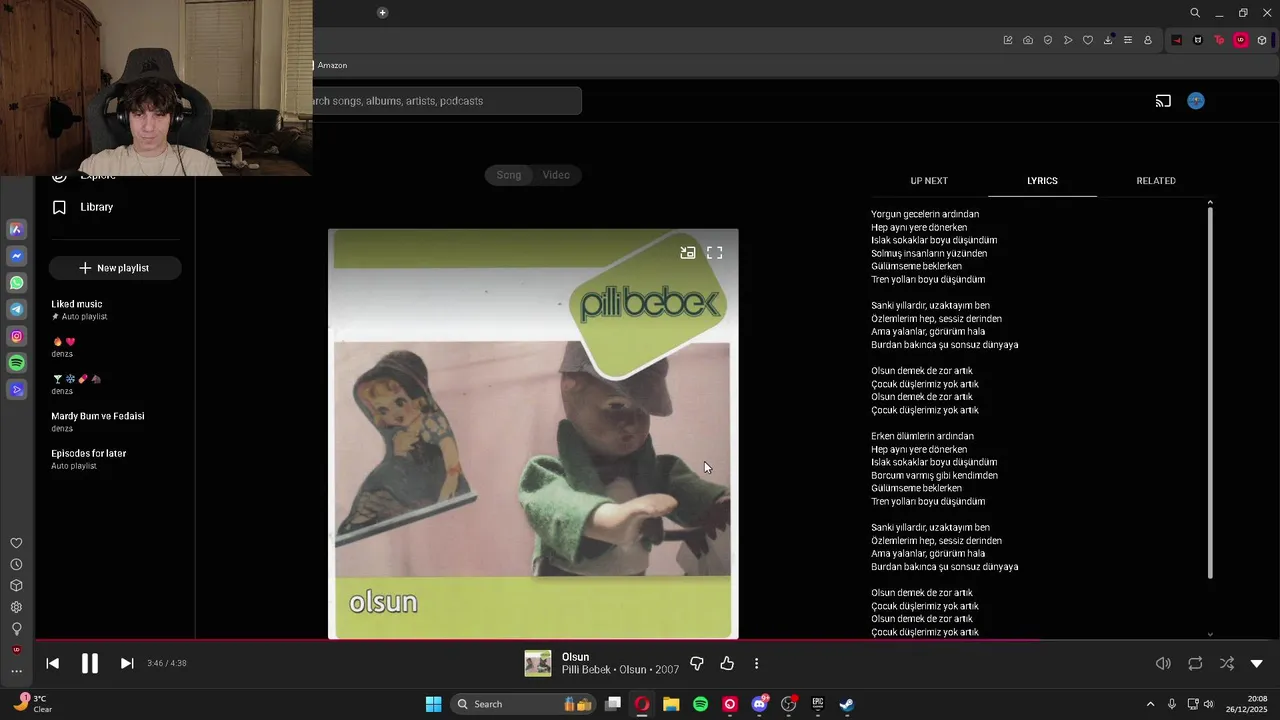Open Opera's Aria AI sidebar icon
Viewport: 1280px width, 720px height.
point(16,229)
